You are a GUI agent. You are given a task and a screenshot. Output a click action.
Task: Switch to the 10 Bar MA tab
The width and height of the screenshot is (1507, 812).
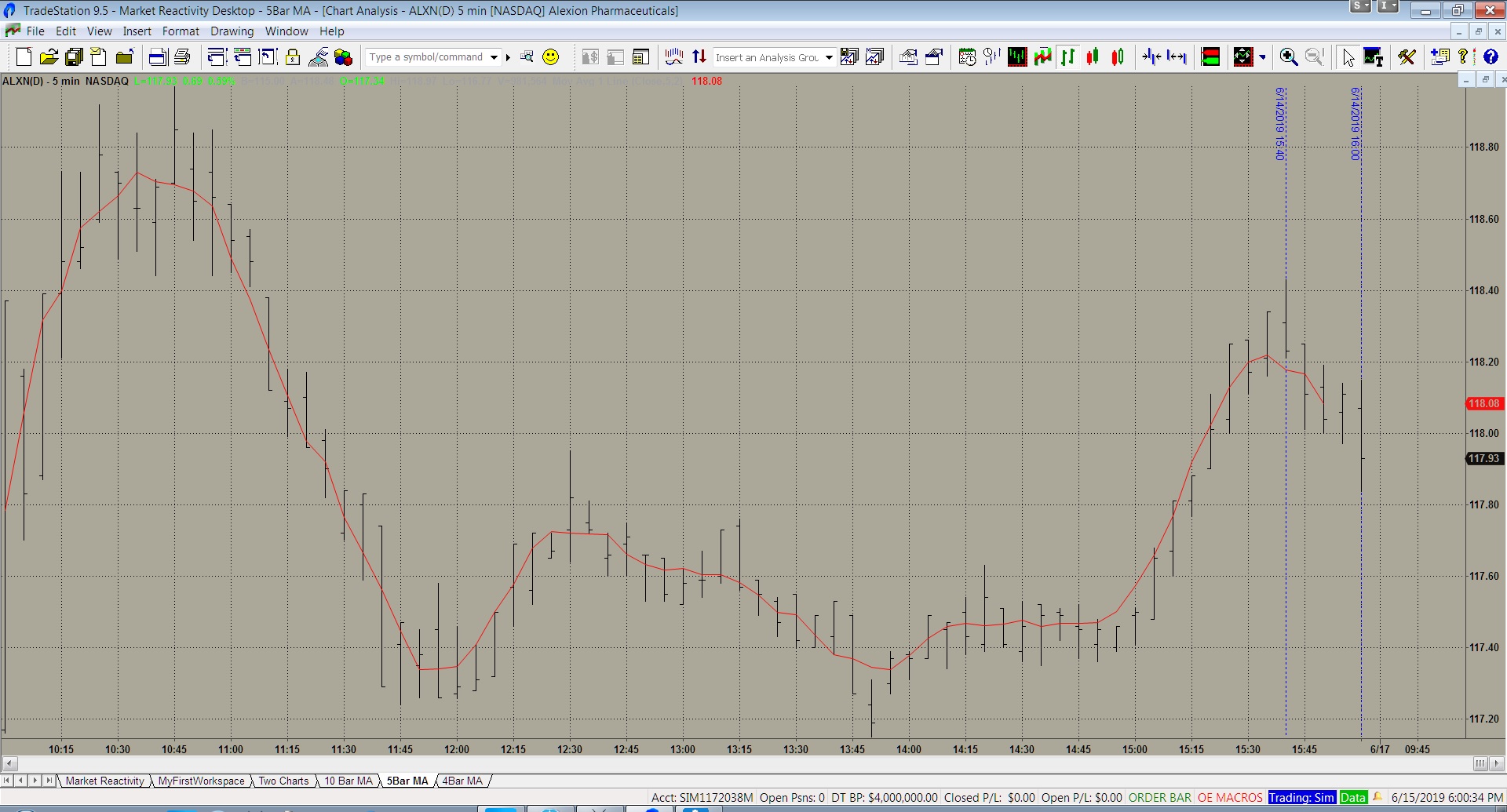click(x=348, y=781)
